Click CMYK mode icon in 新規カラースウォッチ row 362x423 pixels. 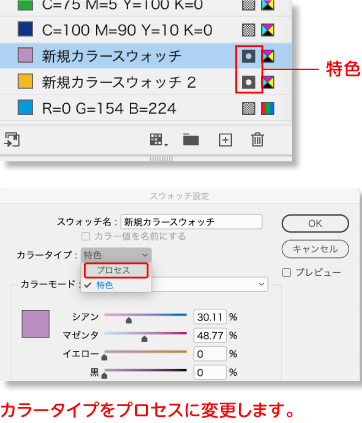pos(268,56)
